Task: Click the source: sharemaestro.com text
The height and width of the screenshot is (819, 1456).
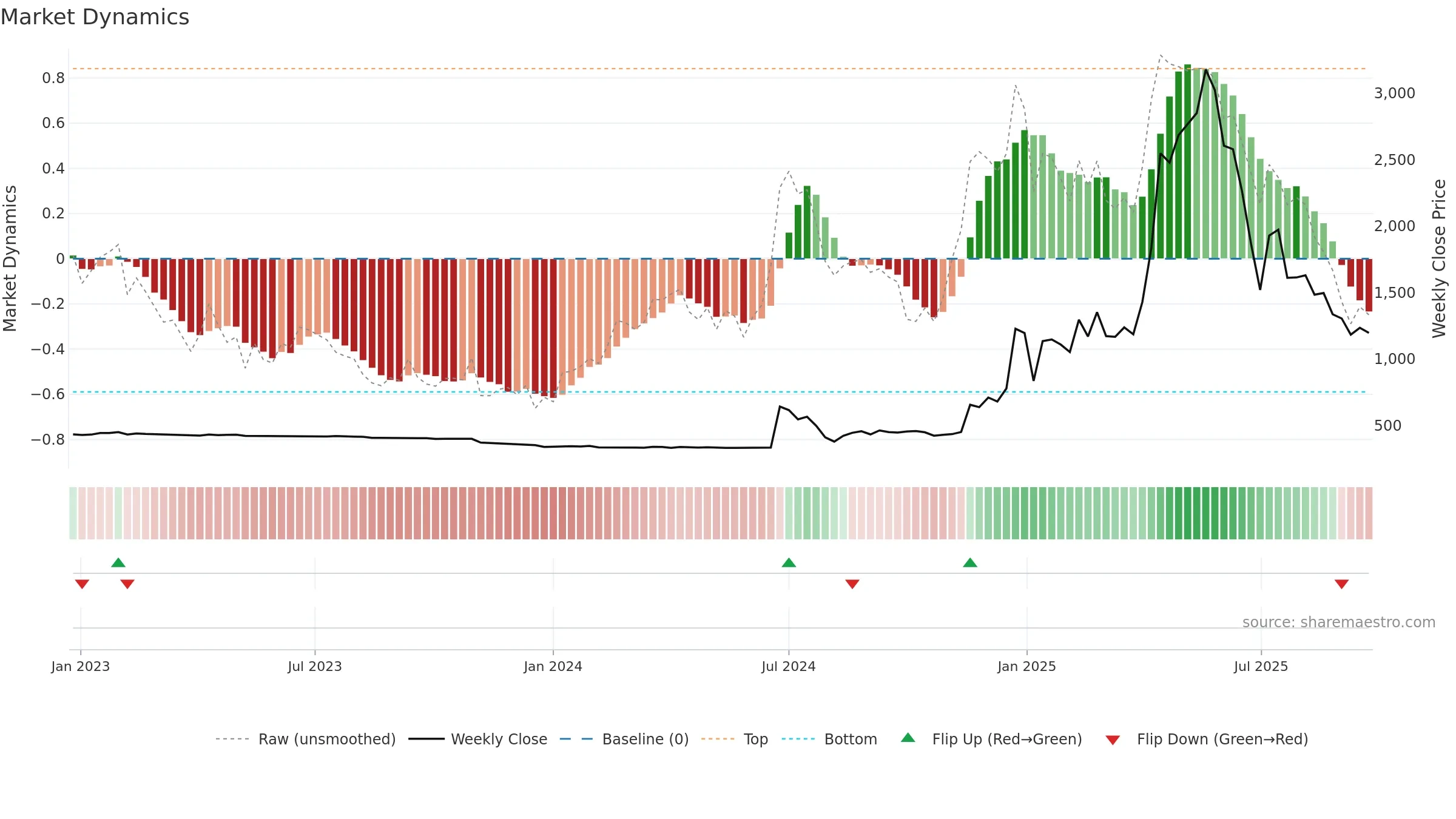Action: 1339,622
